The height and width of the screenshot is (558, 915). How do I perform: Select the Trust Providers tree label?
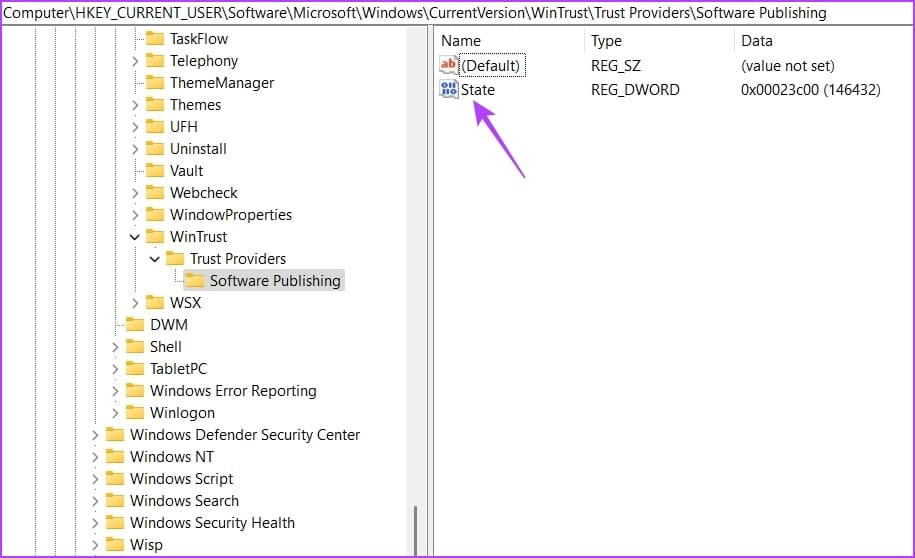click(x=238, y=259)
